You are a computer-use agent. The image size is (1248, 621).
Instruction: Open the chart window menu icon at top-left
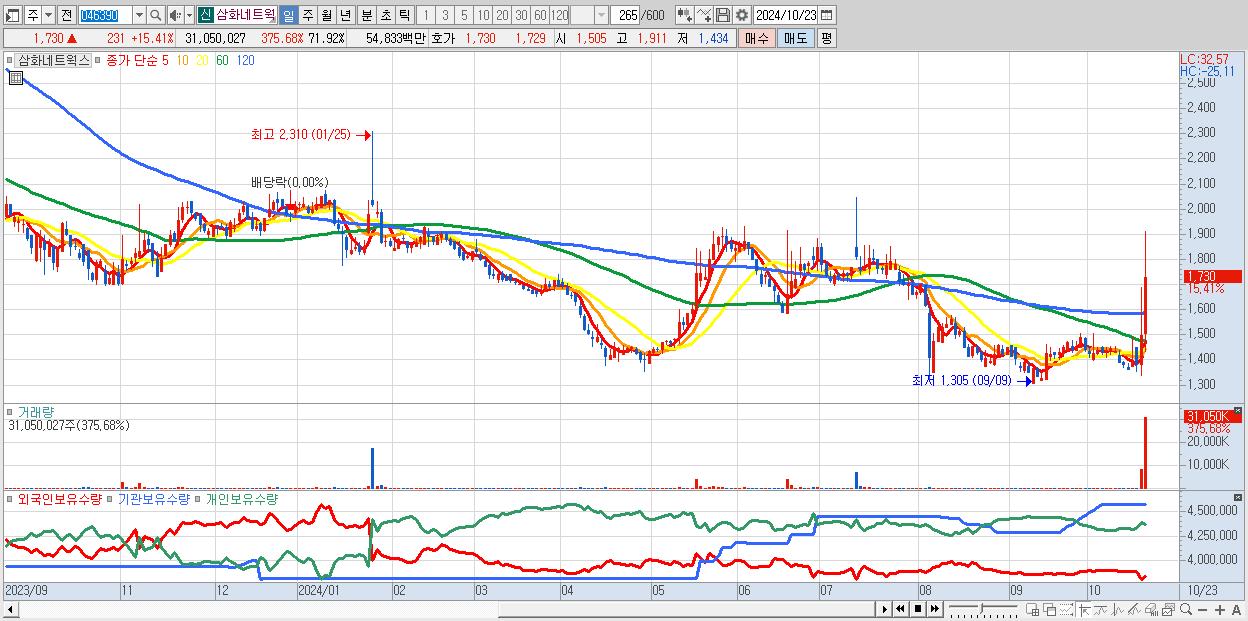[12, 15]
